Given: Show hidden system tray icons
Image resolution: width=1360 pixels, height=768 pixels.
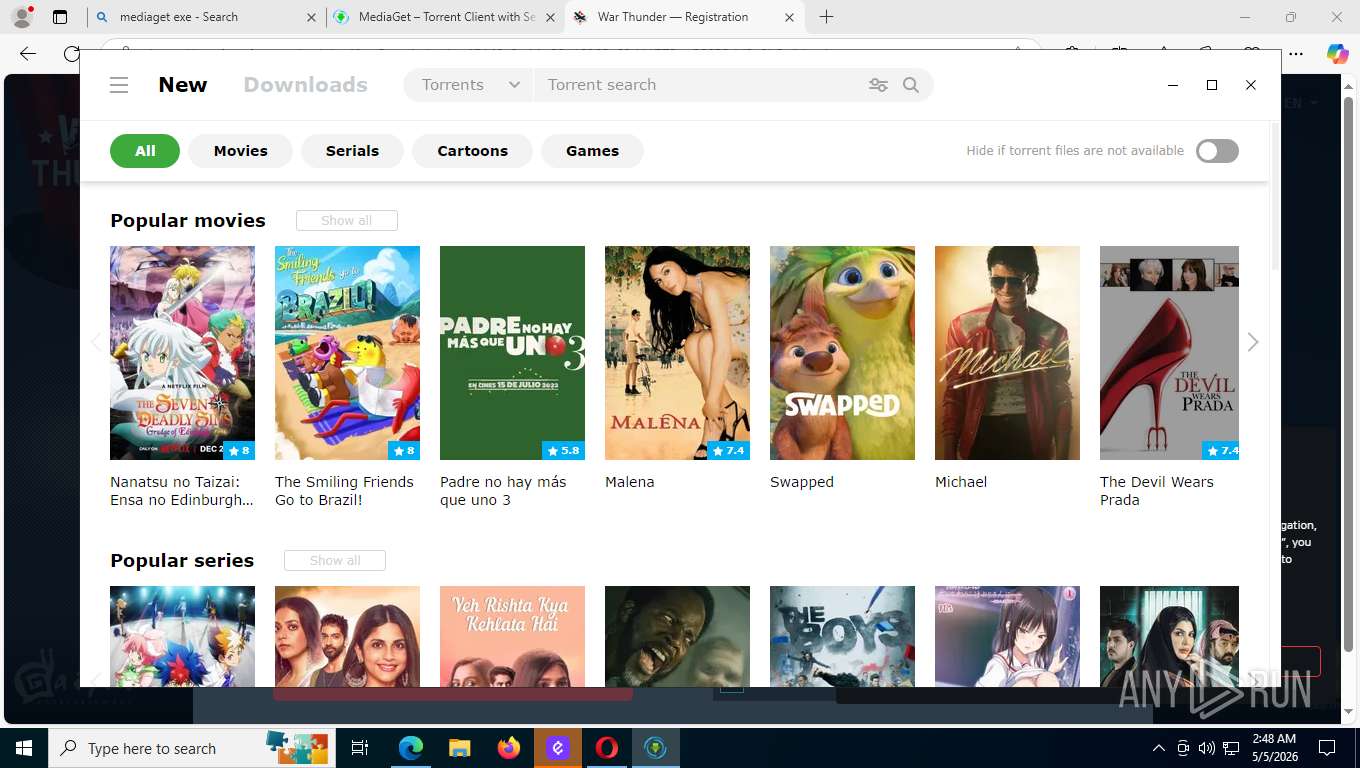Looking at the screenshot, I should [1159, 748].
